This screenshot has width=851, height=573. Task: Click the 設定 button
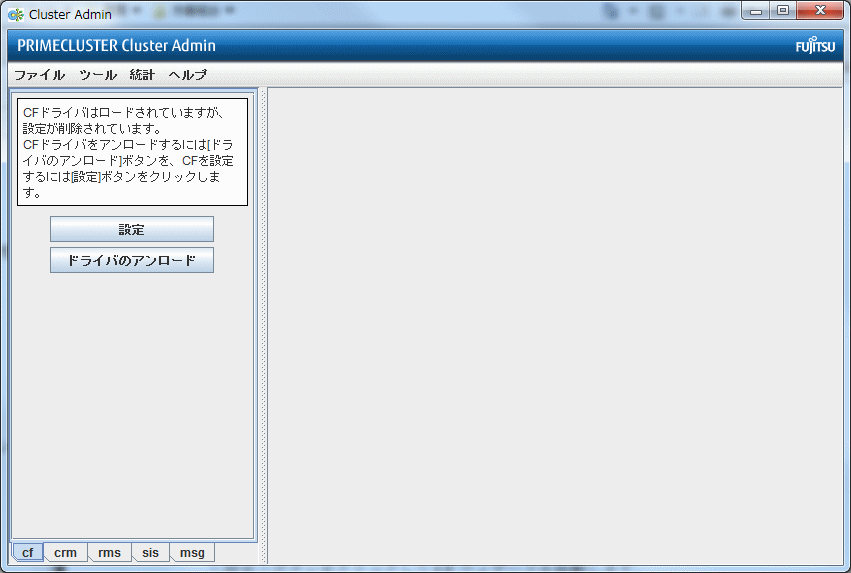(132, 230)
